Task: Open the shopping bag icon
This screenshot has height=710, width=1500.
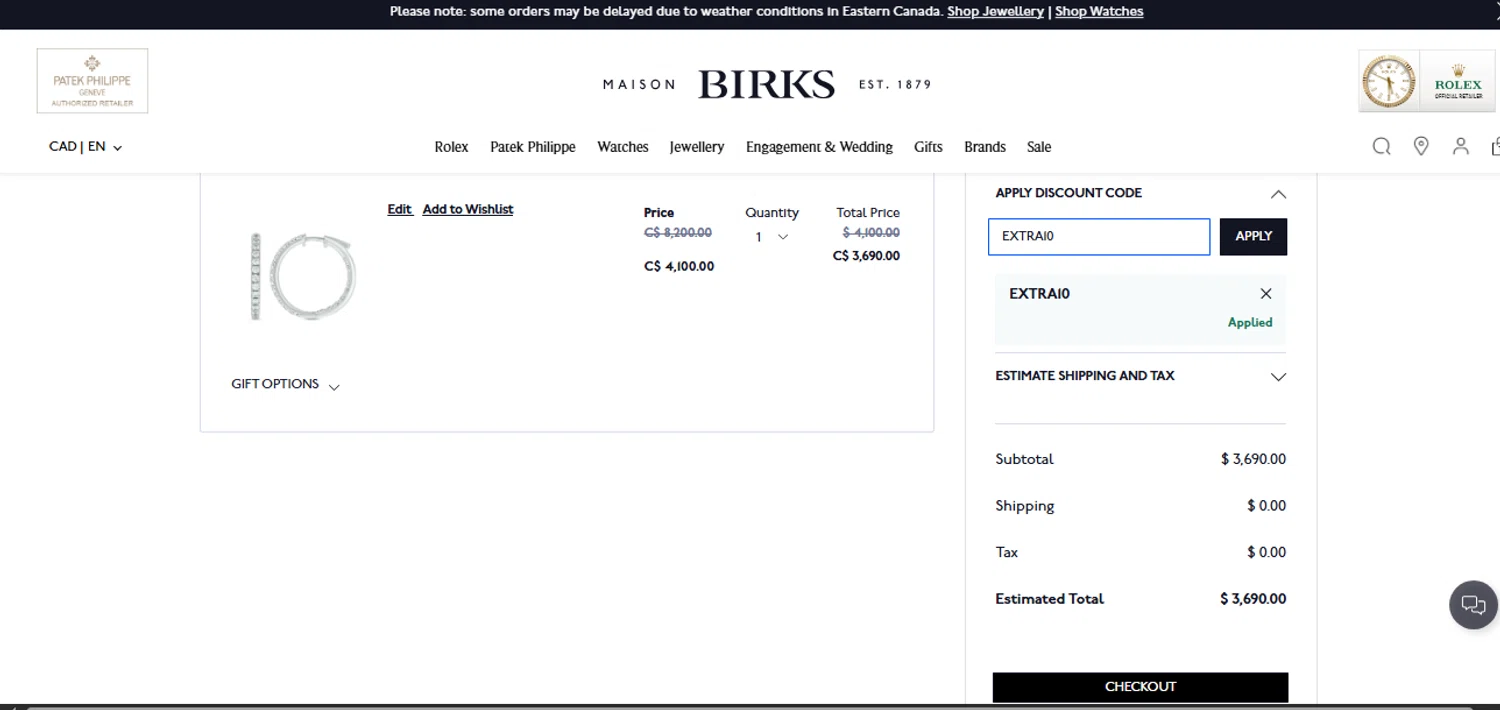Action: point(1495,147)
